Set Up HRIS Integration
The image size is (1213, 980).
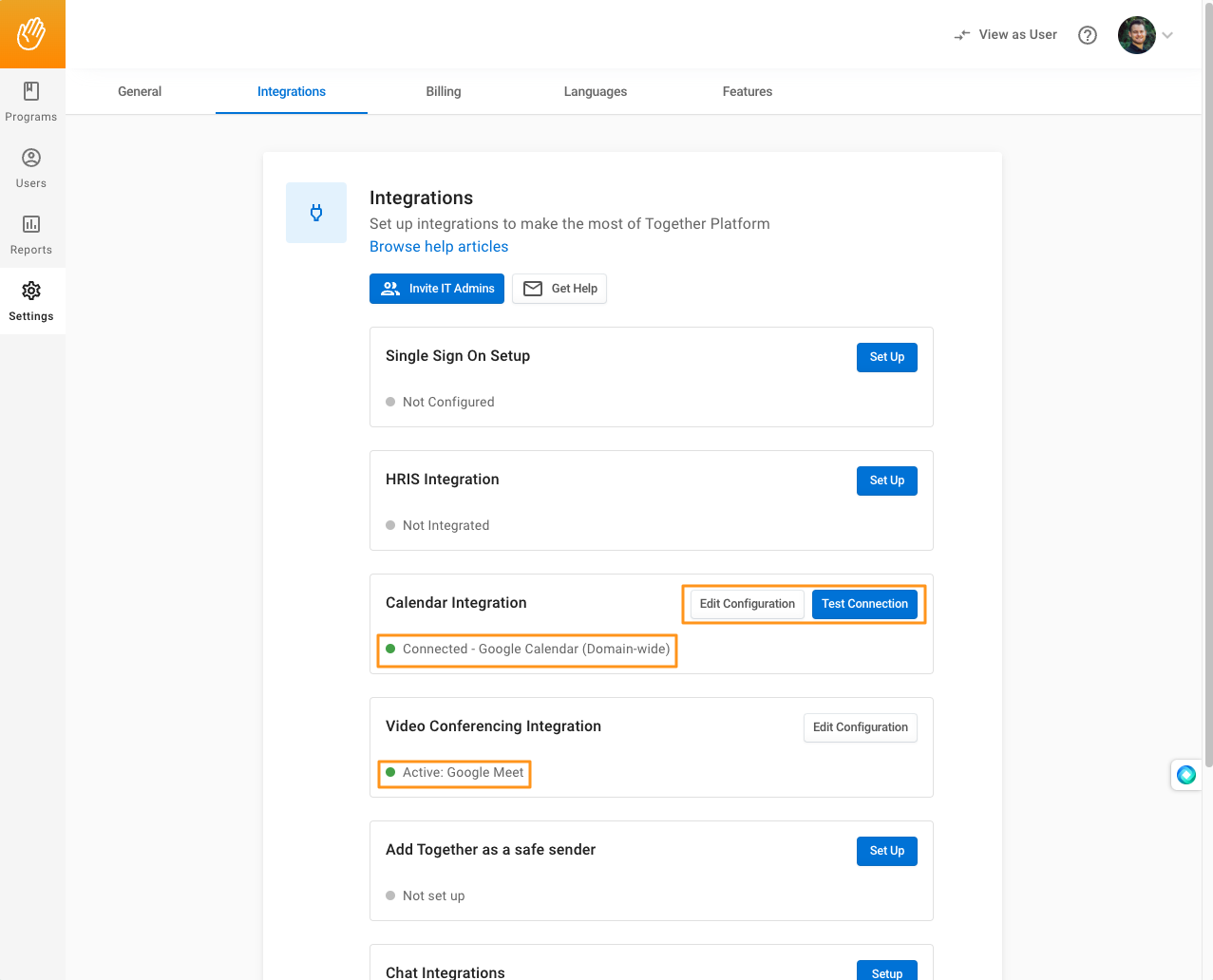coord(887,481)
